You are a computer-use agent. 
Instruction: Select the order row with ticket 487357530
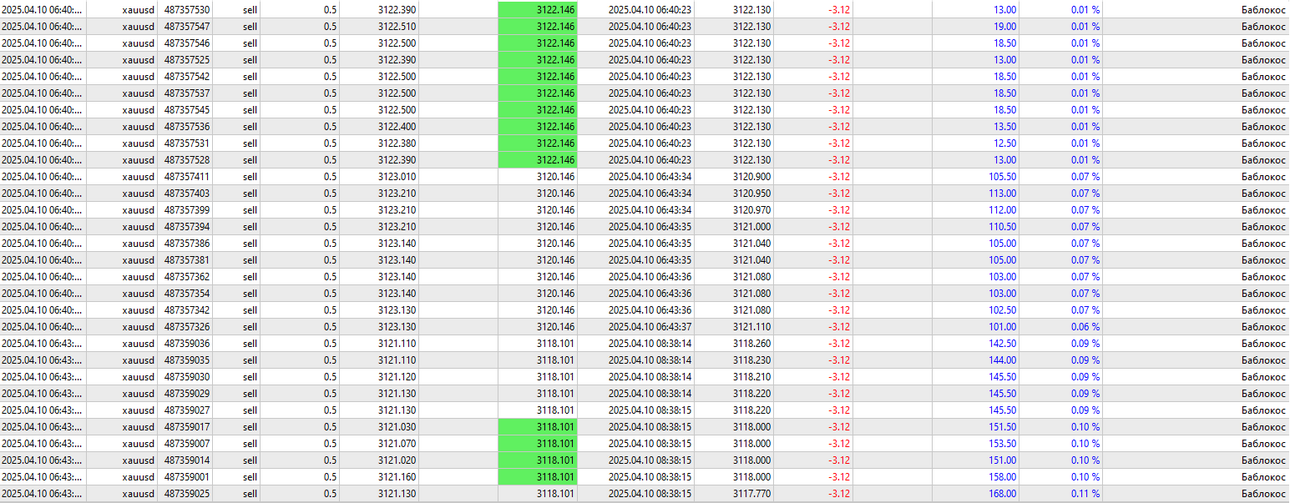click(x=645, y=9)
